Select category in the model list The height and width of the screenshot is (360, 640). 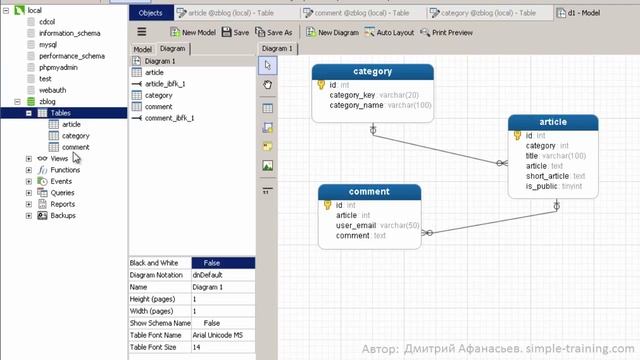pyautogui.click(x=158, y=96)
